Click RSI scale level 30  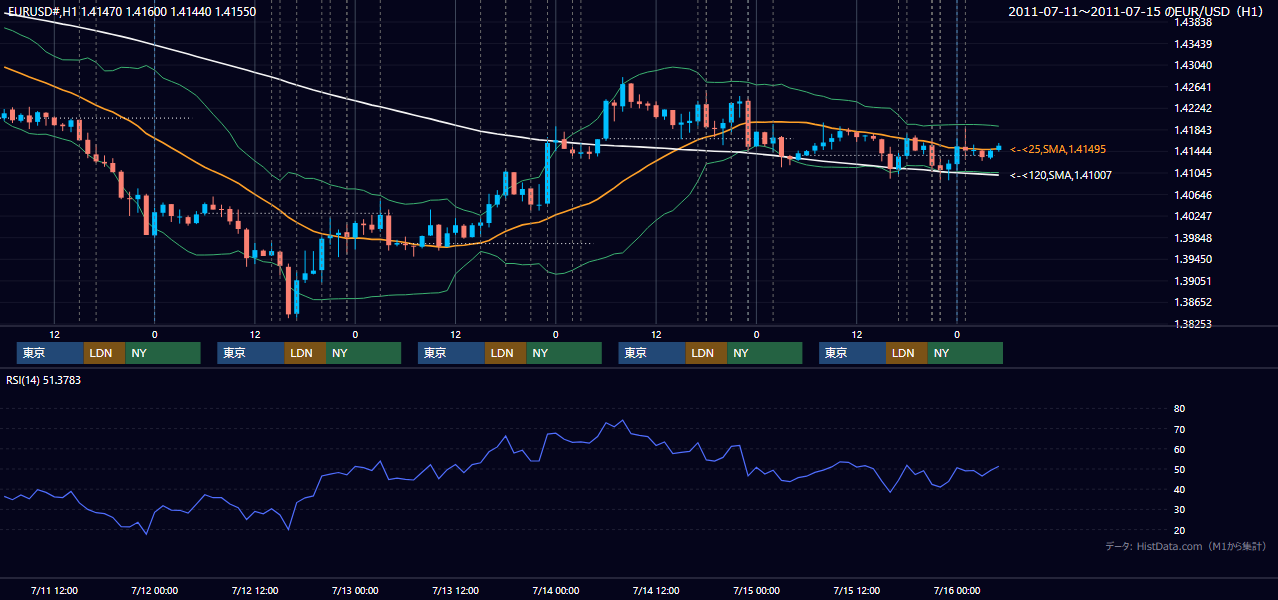[x=1179, y=510]
